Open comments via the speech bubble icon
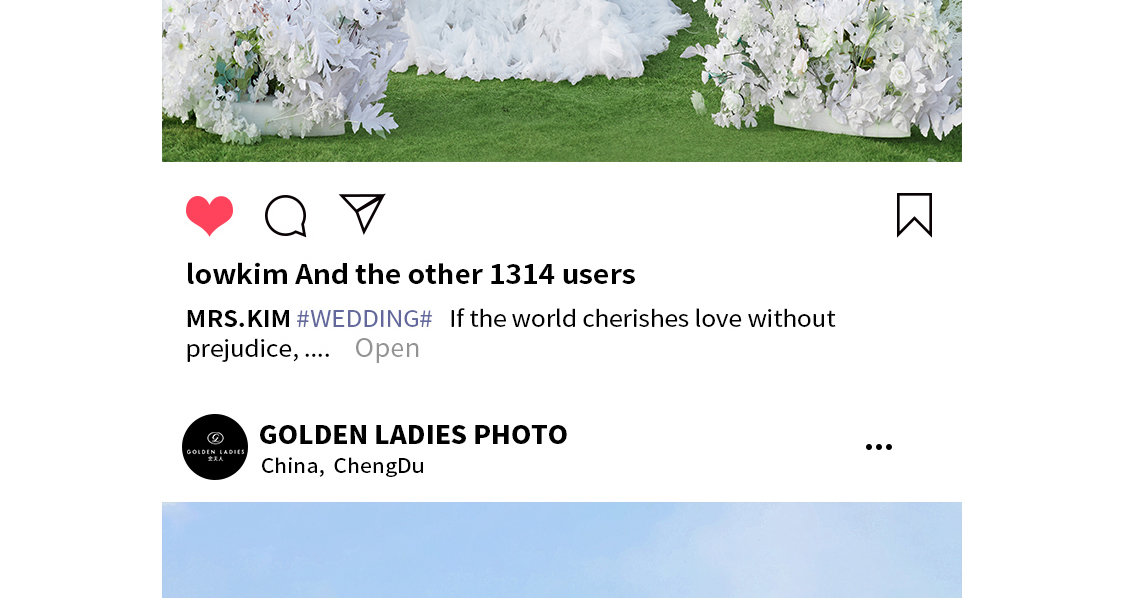The image size is (1125, 598). pyautogui.click(x=286, y=215)
